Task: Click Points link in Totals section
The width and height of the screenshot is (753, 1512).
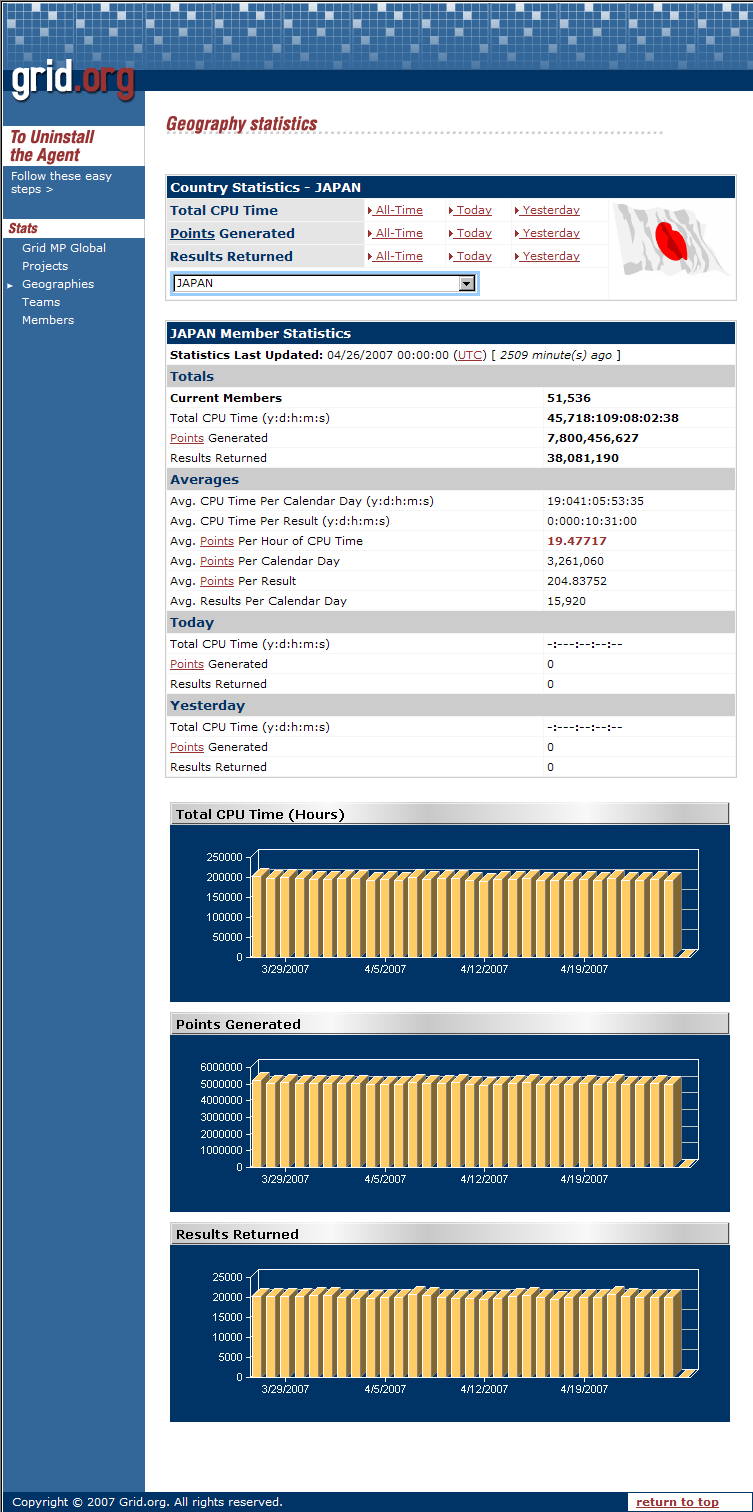Action: 187,438
